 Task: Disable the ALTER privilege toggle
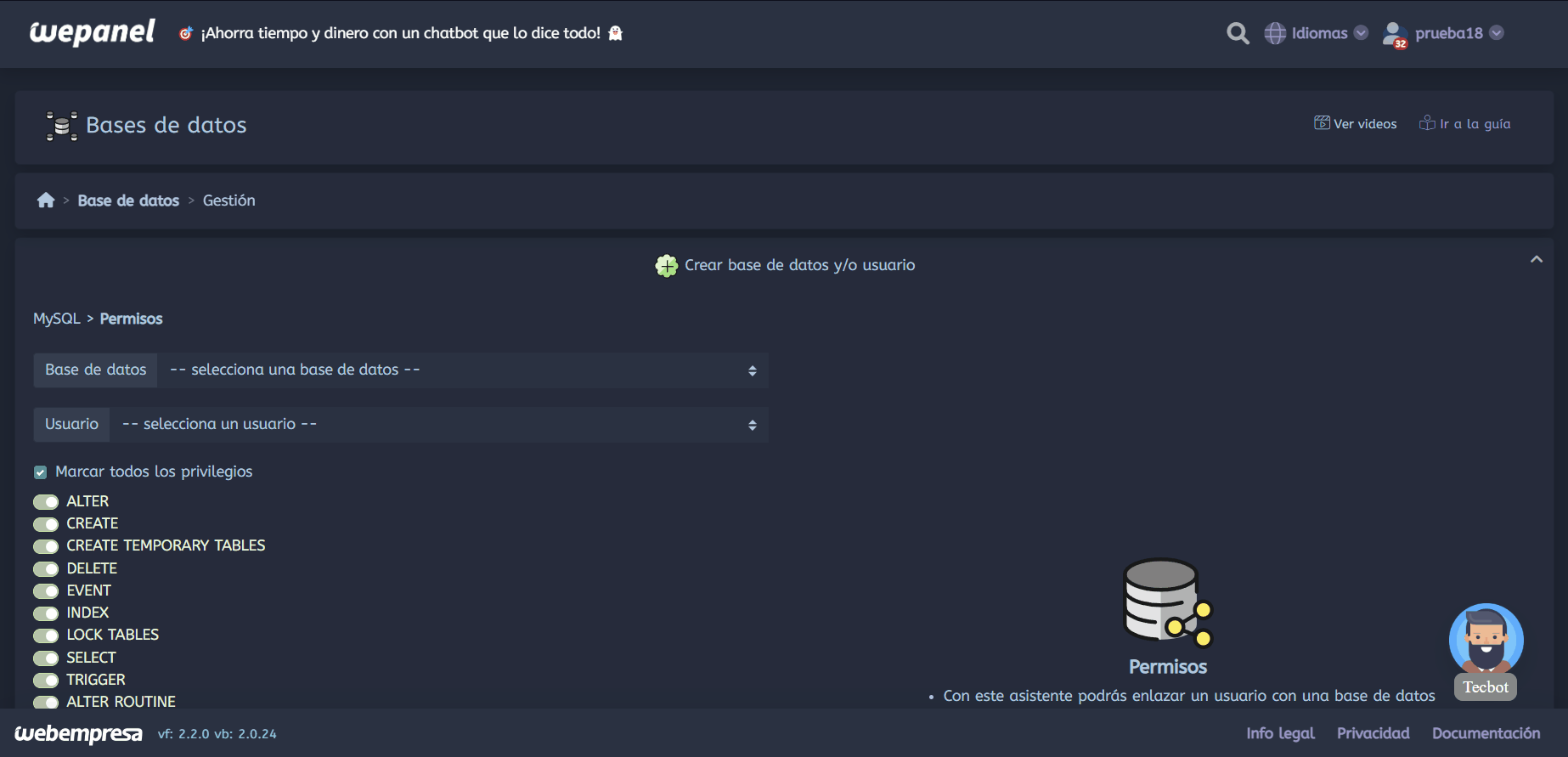(x=46, y=502)
